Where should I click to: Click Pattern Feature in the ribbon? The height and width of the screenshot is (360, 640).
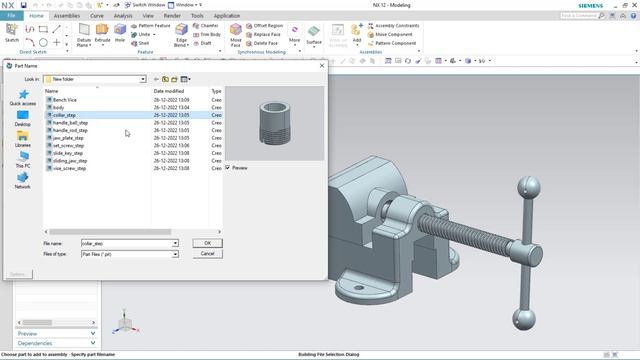coord(151,26)
